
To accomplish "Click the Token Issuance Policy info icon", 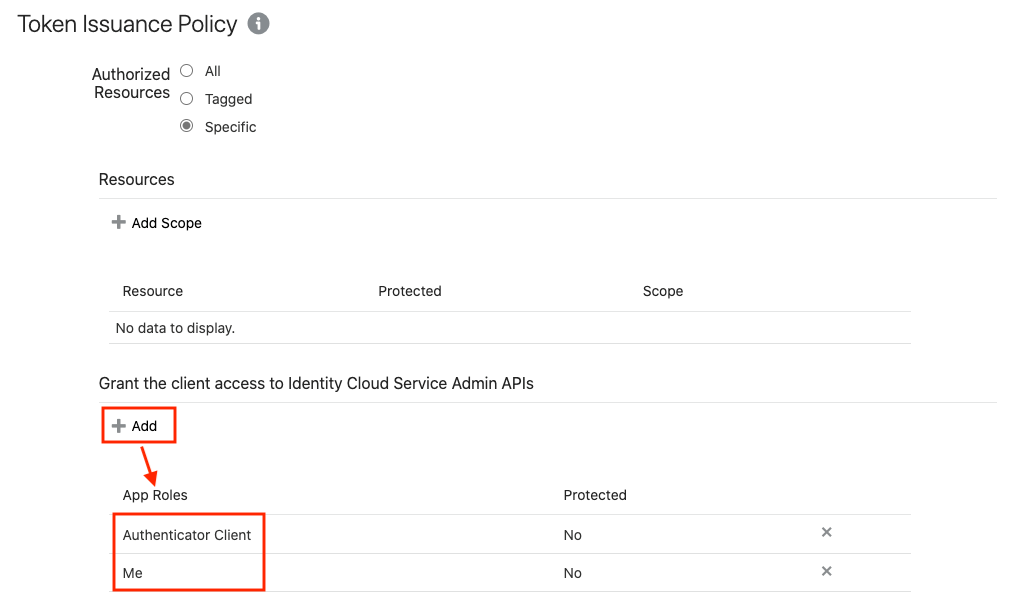I will 258,24.
